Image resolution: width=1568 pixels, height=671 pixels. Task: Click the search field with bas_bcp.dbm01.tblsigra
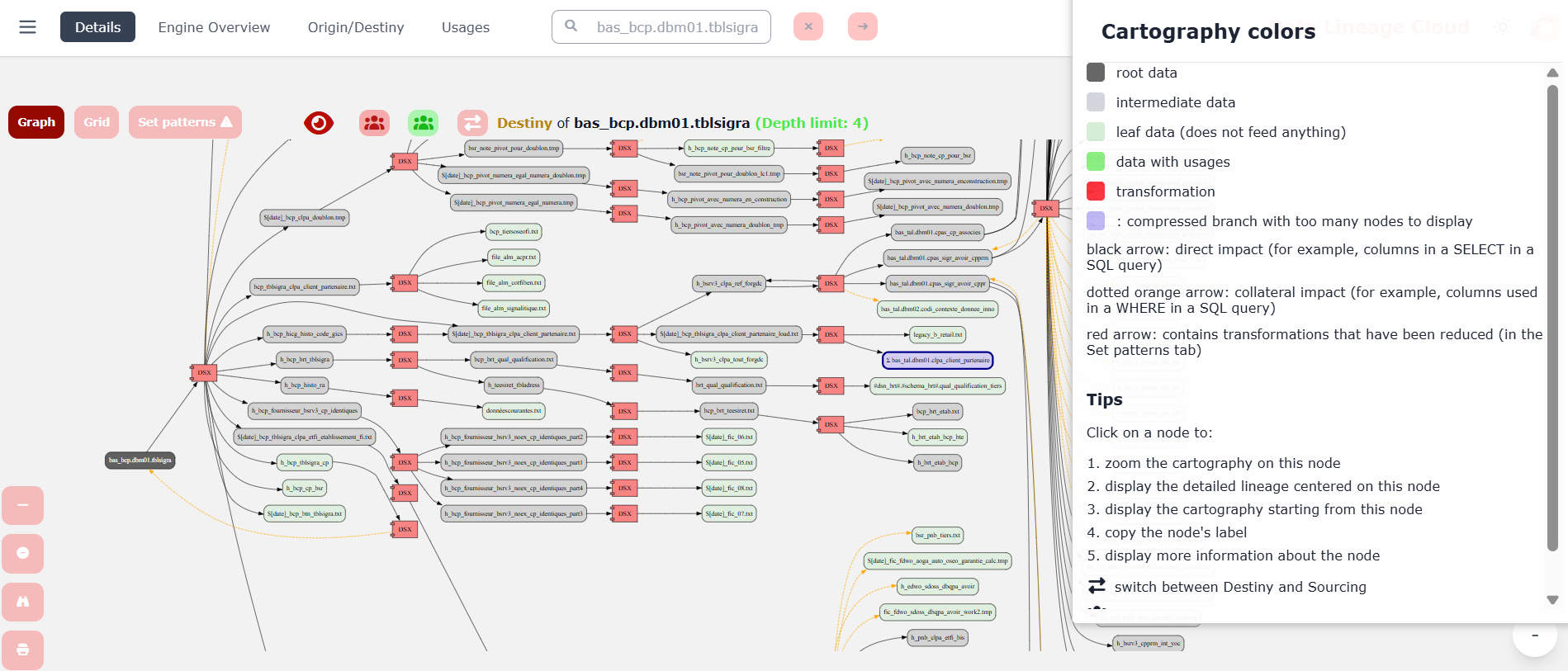coord(661,26)
